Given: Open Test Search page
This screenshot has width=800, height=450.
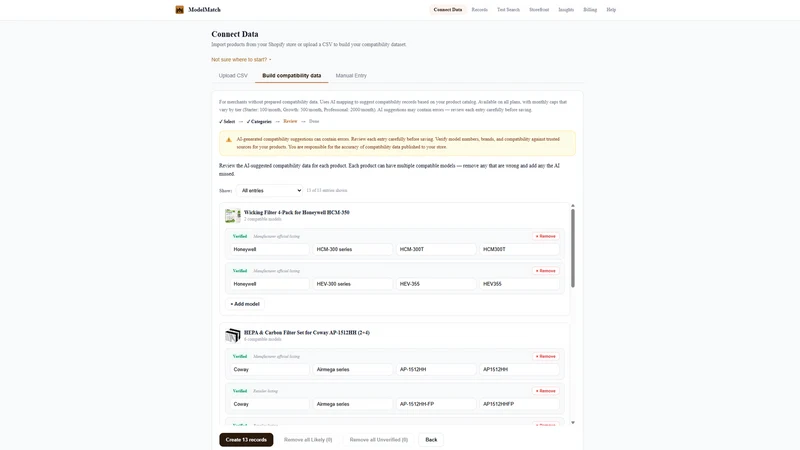Looking at the screenshot, I should (x=508, y=10).
